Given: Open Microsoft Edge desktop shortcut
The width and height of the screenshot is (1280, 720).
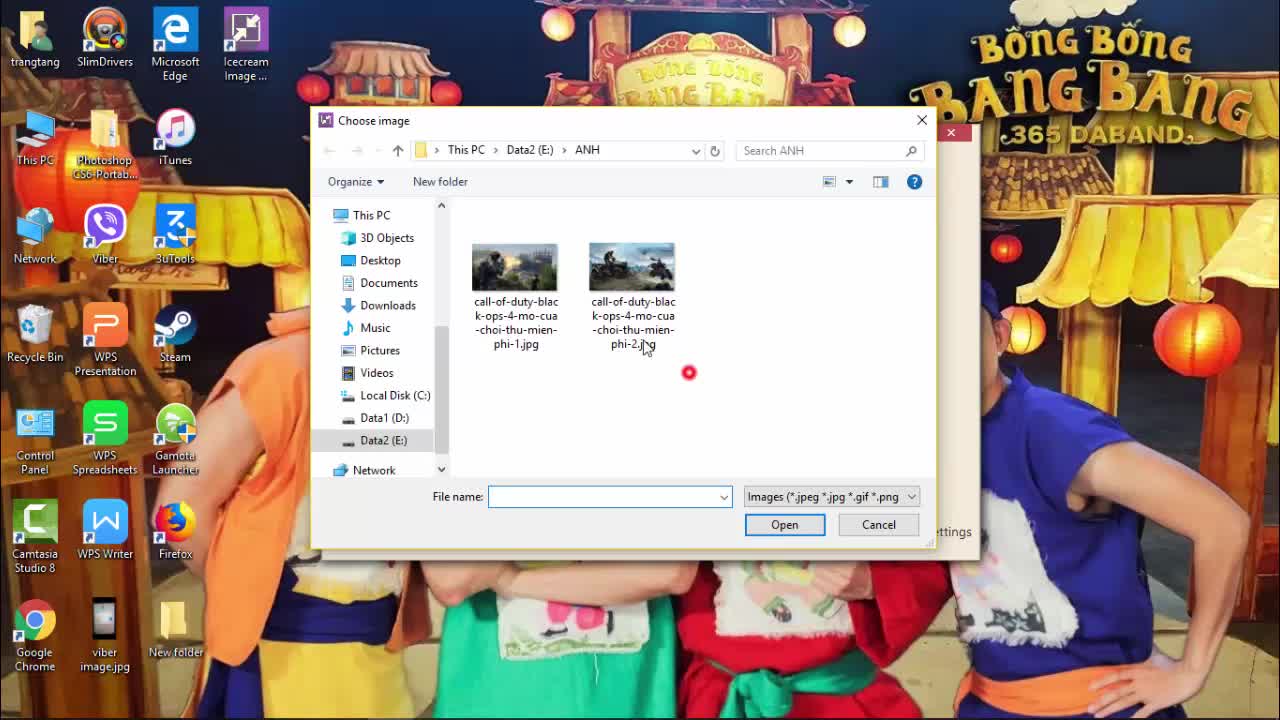Looking at the screenshot, I should (175, 46).
